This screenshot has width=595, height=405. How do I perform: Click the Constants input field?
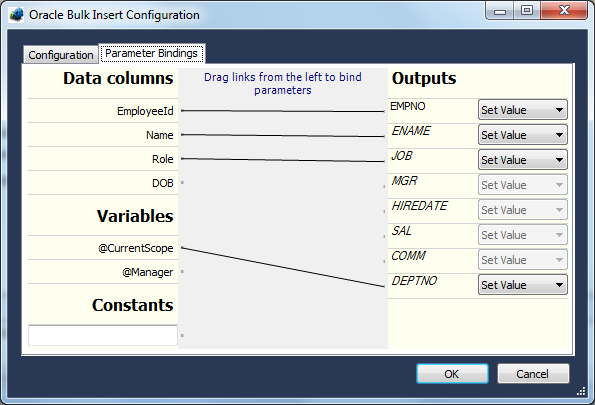pos(103,335)
